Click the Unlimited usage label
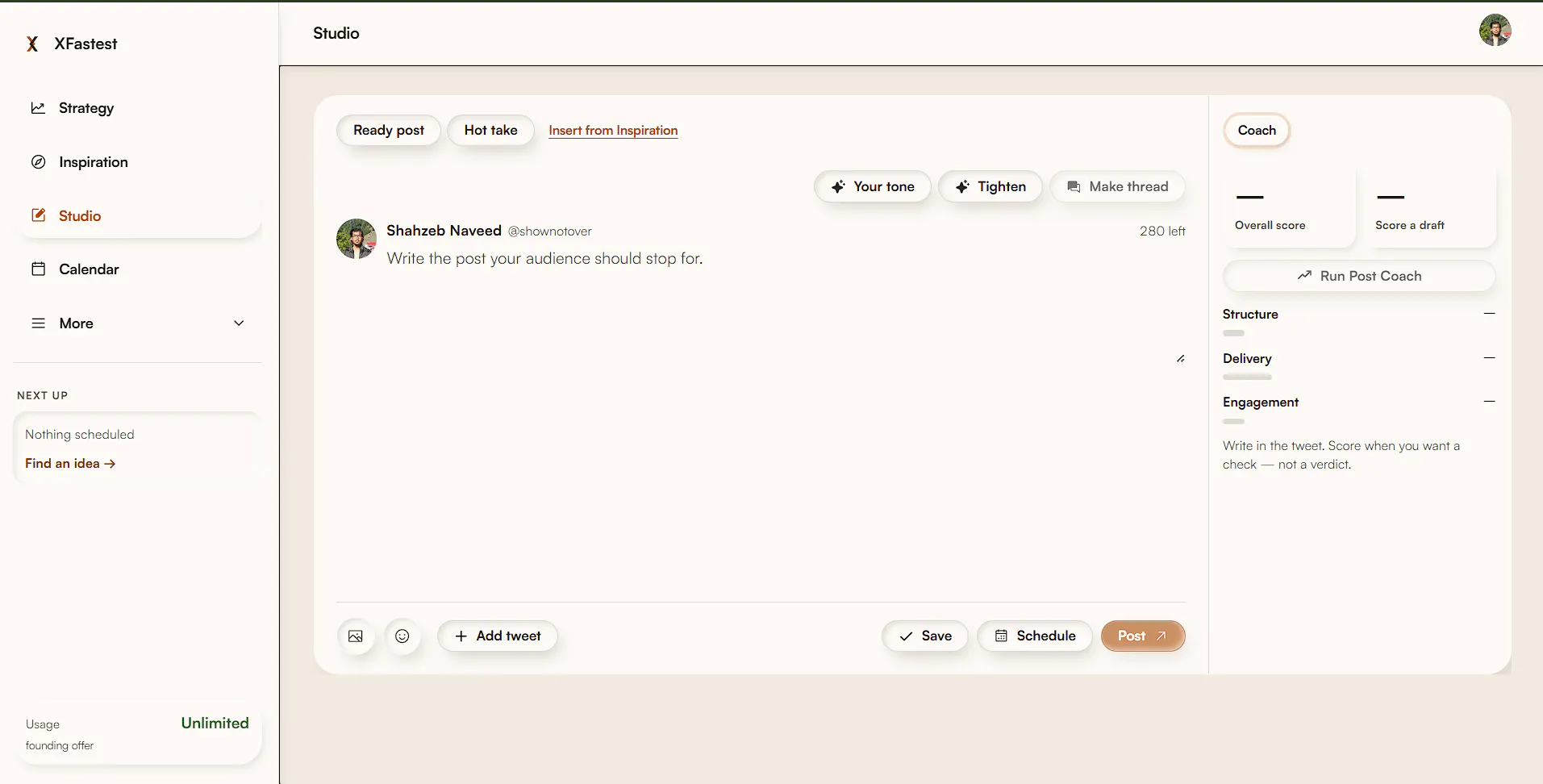This screenshot has height=784, width=1543. pos(215,724)
